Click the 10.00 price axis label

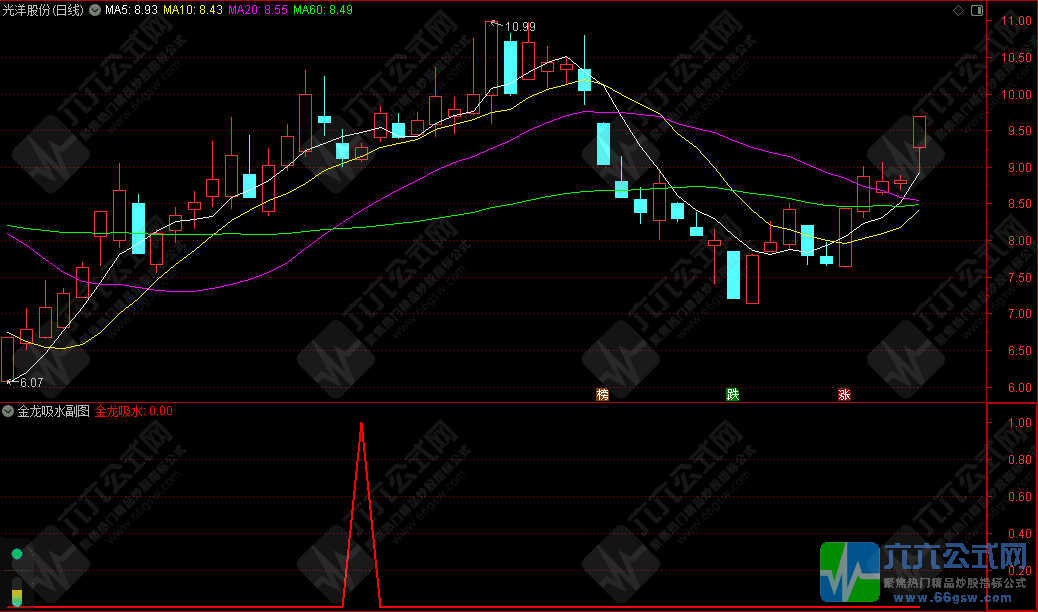(x=1015, y=95)
